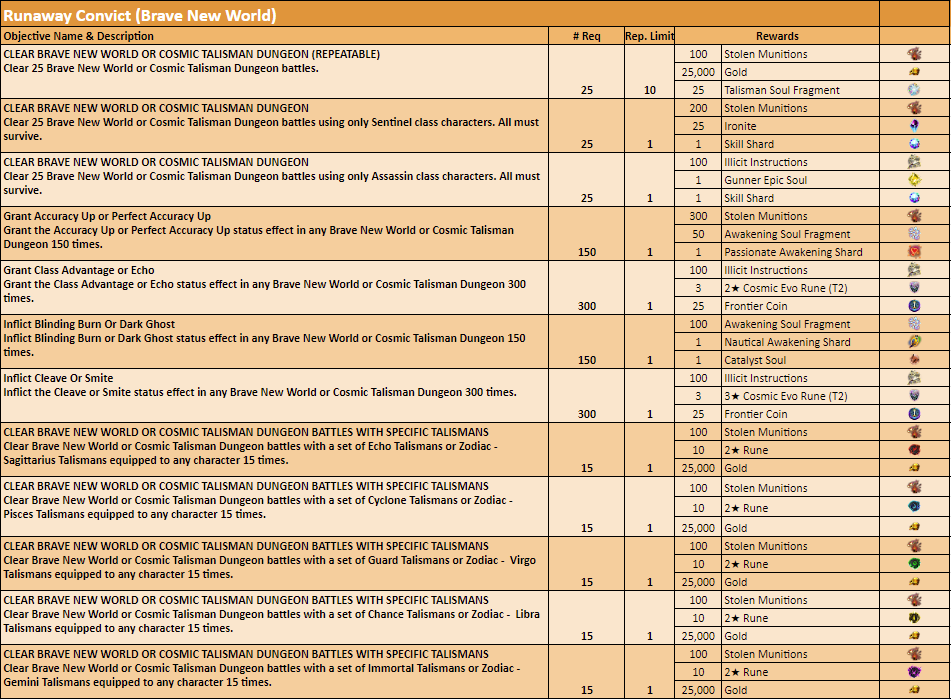Click Gold icon in the repeatable objective row
The width and height of the screenshot is (951, 700).
914,72
